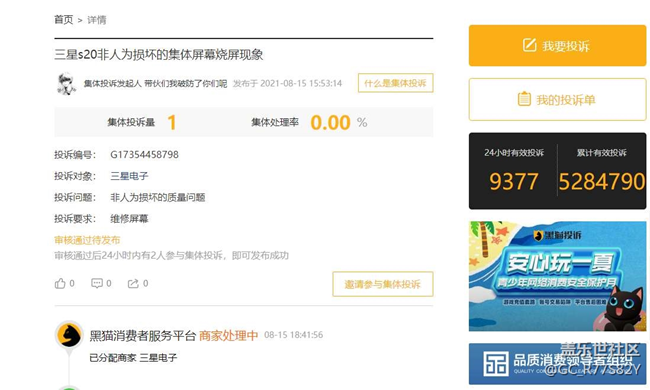The width and height of the screenshot is (650, 390).
Task: Click 已分配商家 三星电子 message
Action: click(x=133, y=358)
